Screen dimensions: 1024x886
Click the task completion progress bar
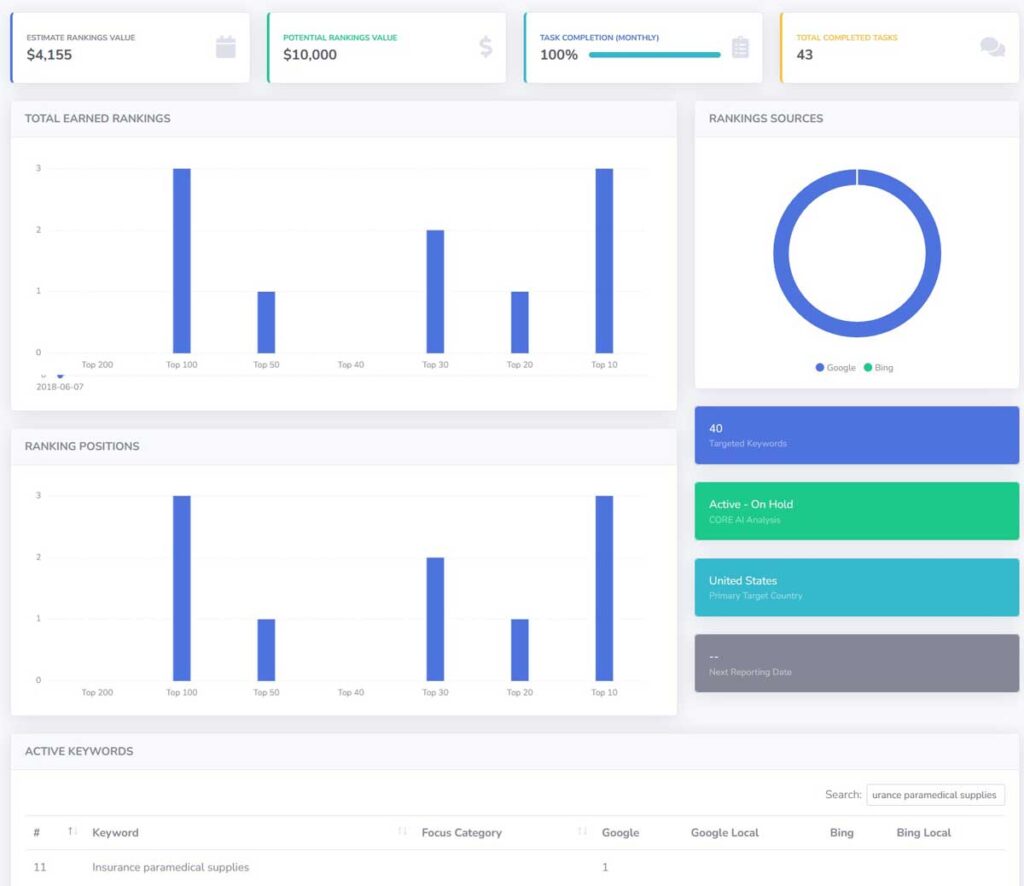click(654, 55)
